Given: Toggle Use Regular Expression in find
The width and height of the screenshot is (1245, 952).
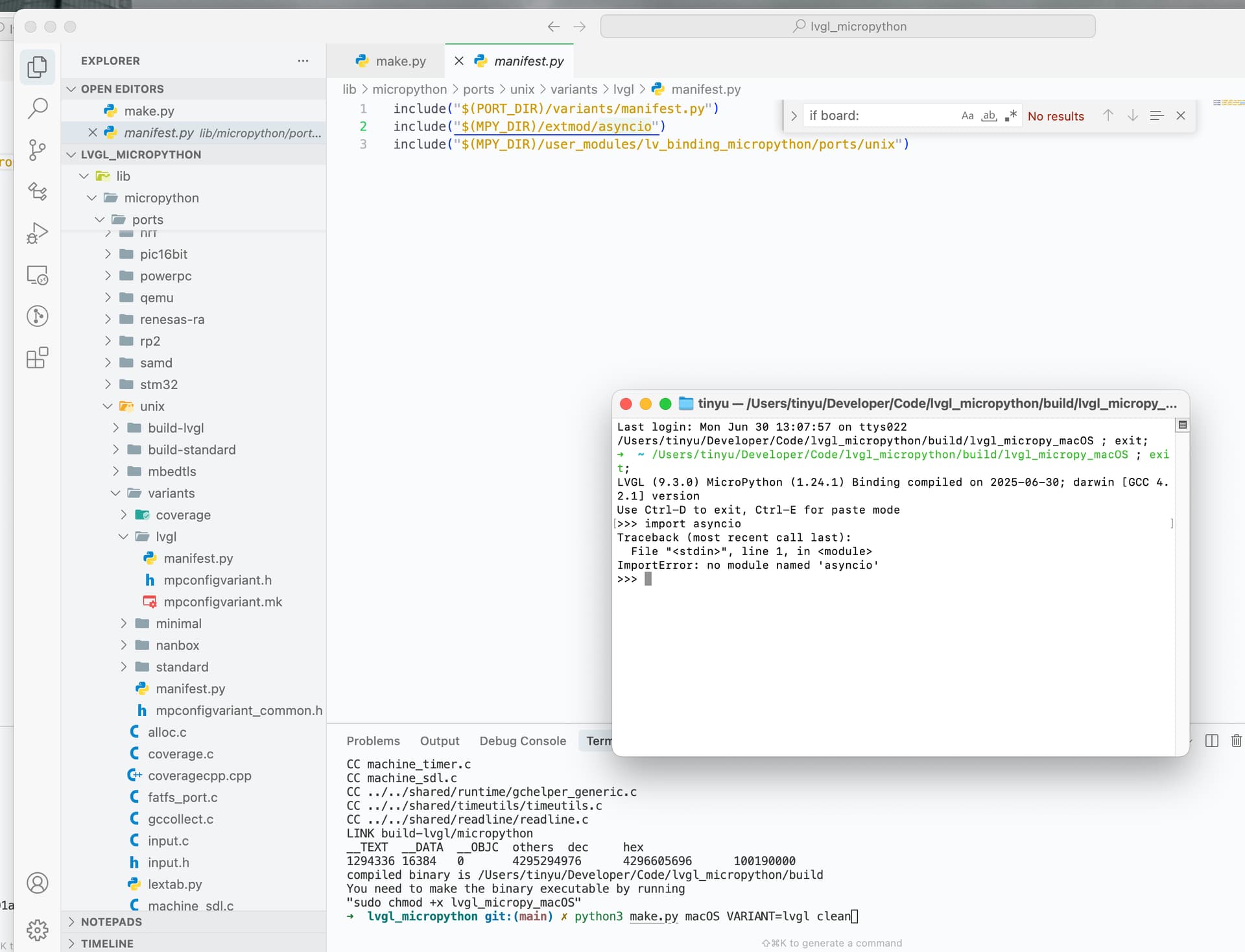Looking at the screenshot, I should [1010, 115].
